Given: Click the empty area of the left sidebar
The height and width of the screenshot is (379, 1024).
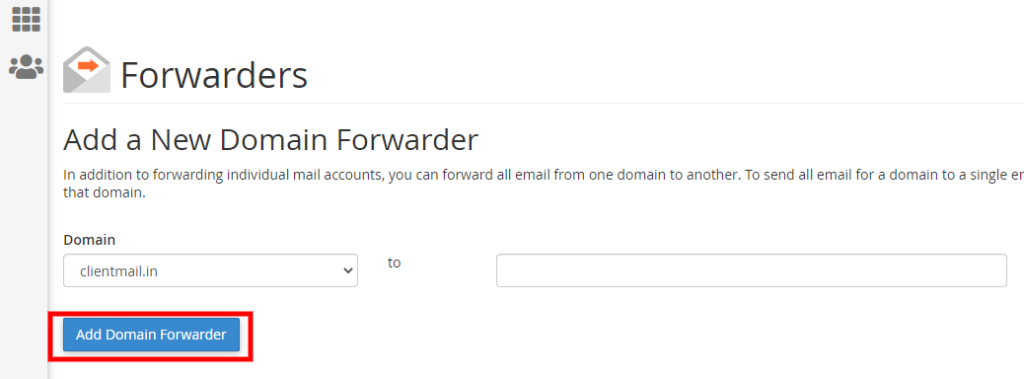Looking at the screenshot, I should pyautogui.click(x=24, y=229).
